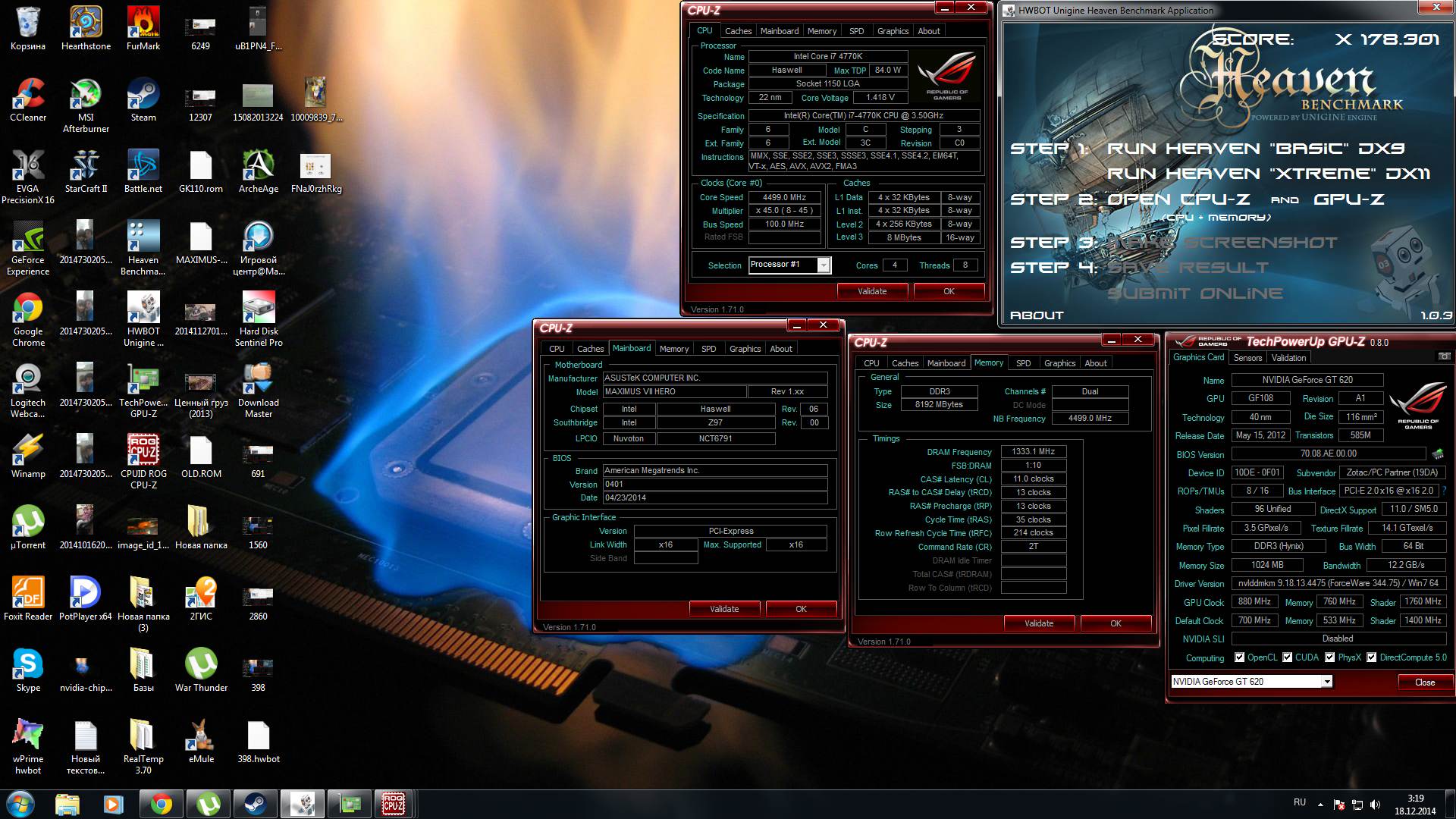
Task: Click GPU-Z screenshot camera icon
Action: [x=1444, y=356]
